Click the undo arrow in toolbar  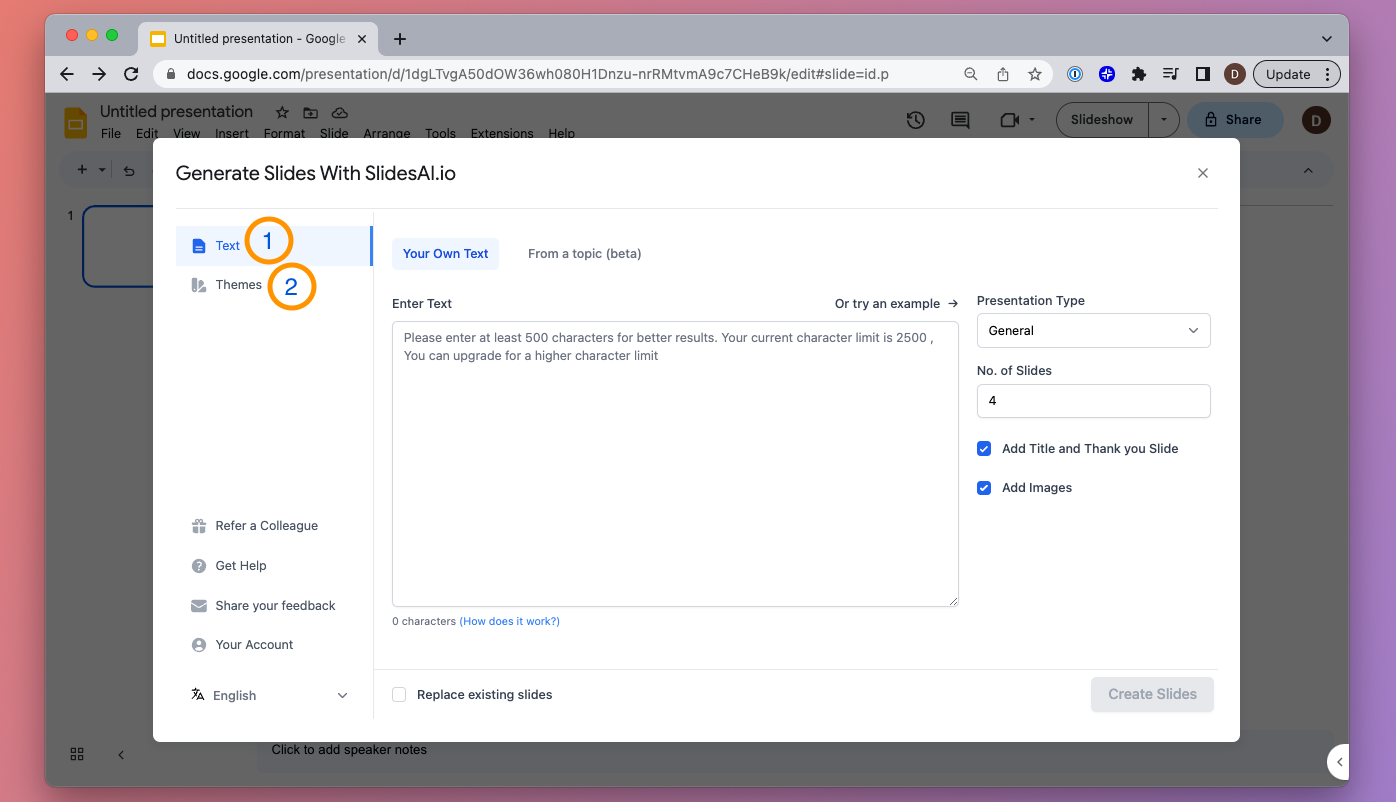coord(129,170)
